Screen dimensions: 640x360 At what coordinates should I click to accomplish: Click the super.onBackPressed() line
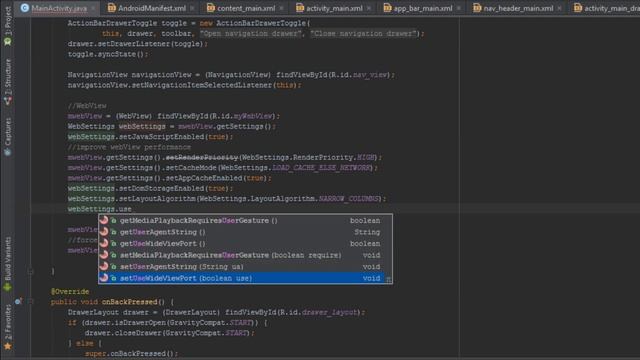[x=131, y=353]
